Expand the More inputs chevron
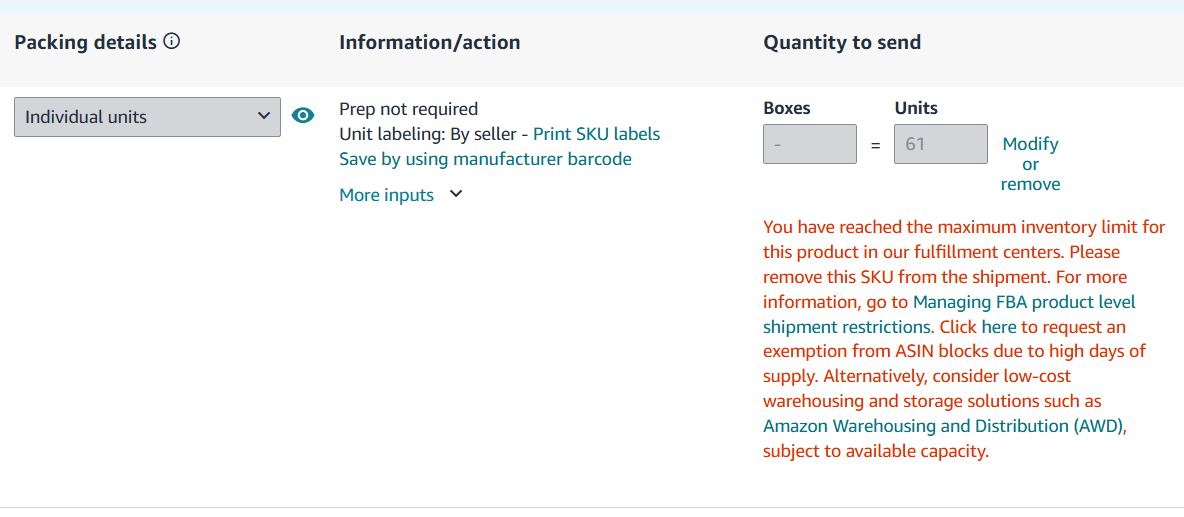 tap(456, 195)
